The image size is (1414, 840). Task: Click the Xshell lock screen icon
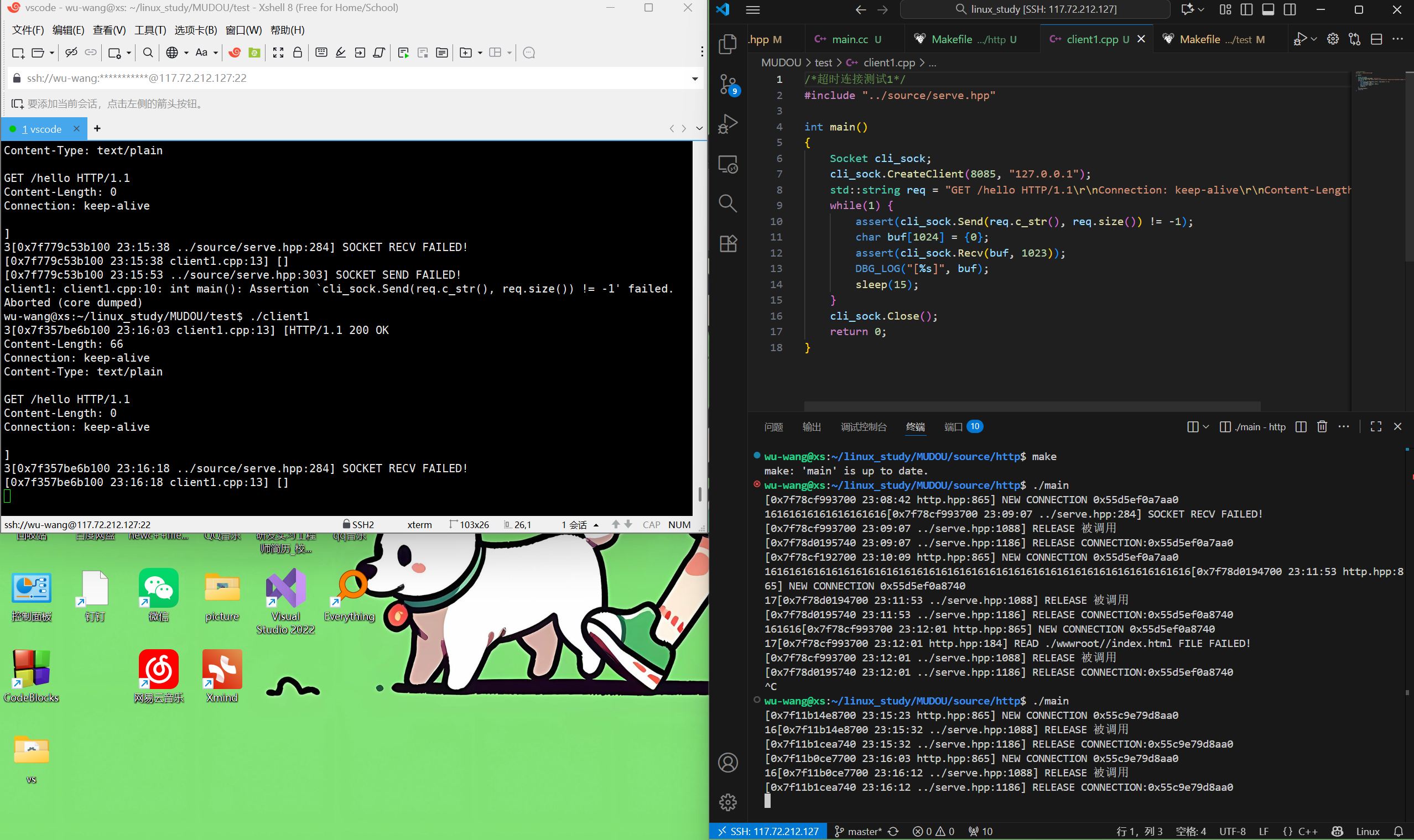tap(297, 53)
